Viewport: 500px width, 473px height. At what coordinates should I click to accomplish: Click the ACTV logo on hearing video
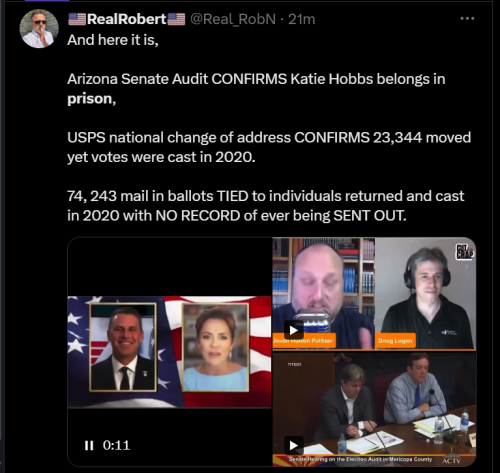pyautogui.click(x=452, y=461)
